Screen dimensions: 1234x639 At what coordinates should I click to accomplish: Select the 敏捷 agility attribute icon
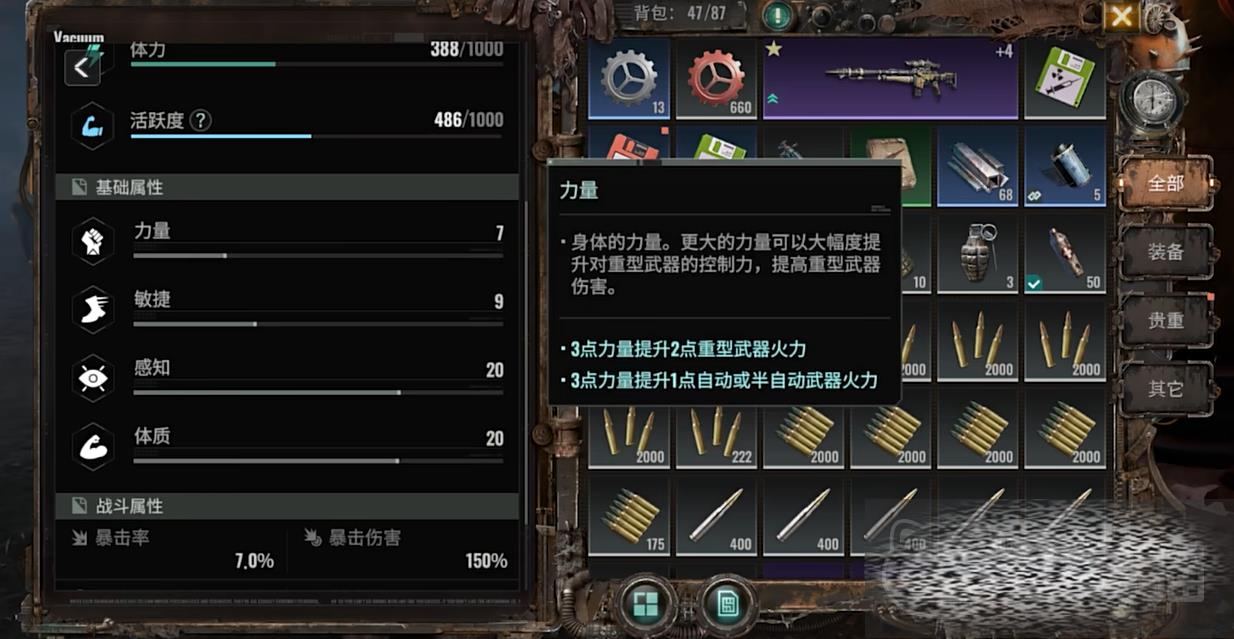click(93, 309)
